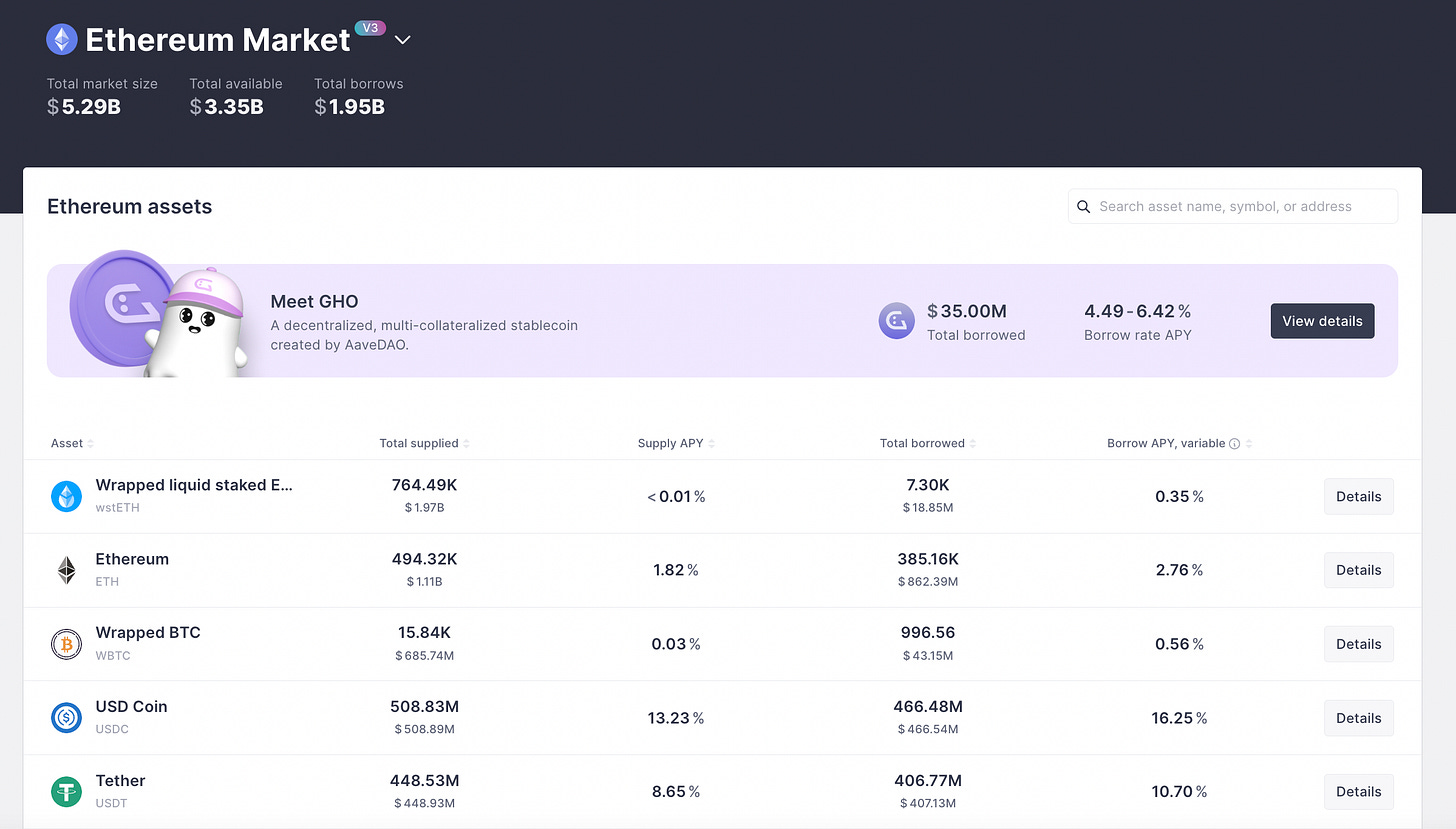The width and height of the screenshot is (1456, 829).
Task: Click the Total market size value $5.29B
Action: pyautogui.click(x=84, y=107)
